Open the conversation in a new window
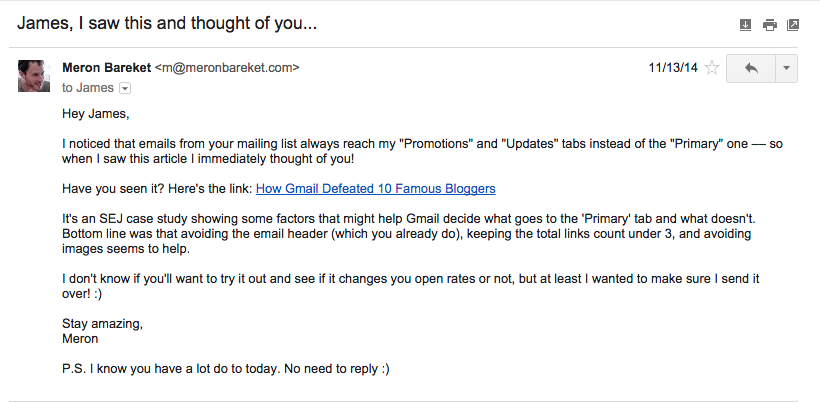The width and height of the screenshot is (820, 402). coord(793,25)
